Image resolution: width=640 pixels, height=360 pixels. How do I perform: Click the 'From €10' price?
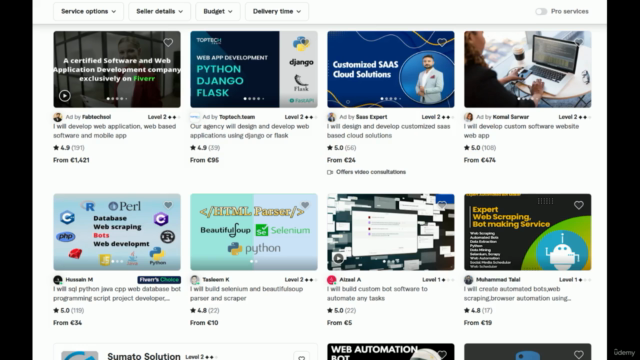[x=204, y=322]
